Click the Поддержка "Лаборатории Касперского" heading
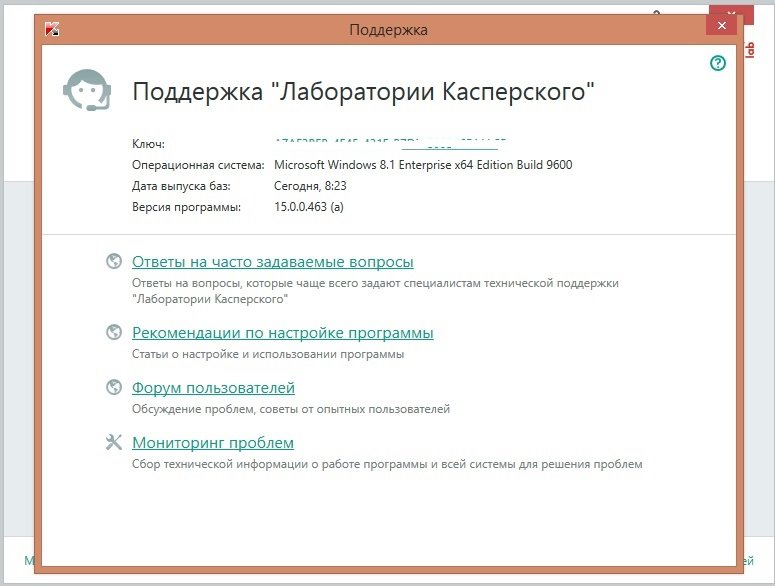Screen dimensions: 775x586 (x=364, y=94)
